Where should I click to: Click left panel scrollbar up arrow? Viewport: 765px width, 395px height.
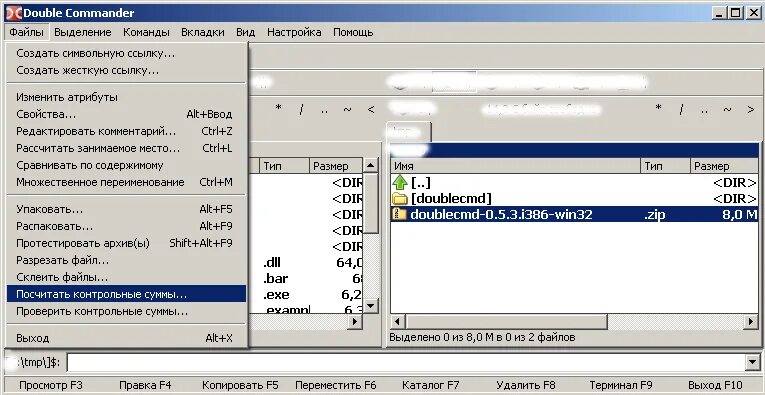tap(370, 165)
